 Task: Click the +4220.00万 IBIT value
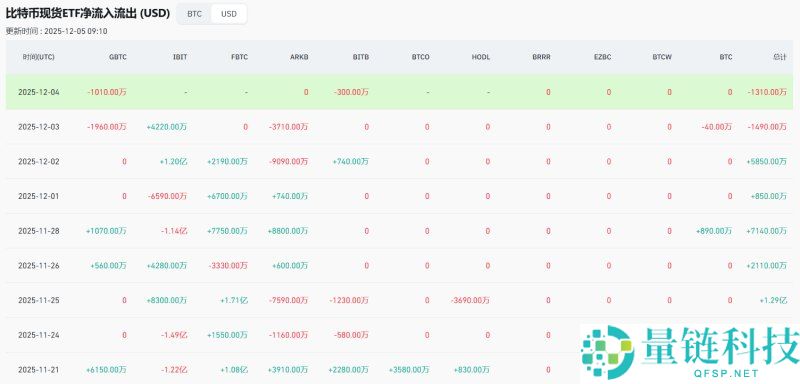click(166, 126)
